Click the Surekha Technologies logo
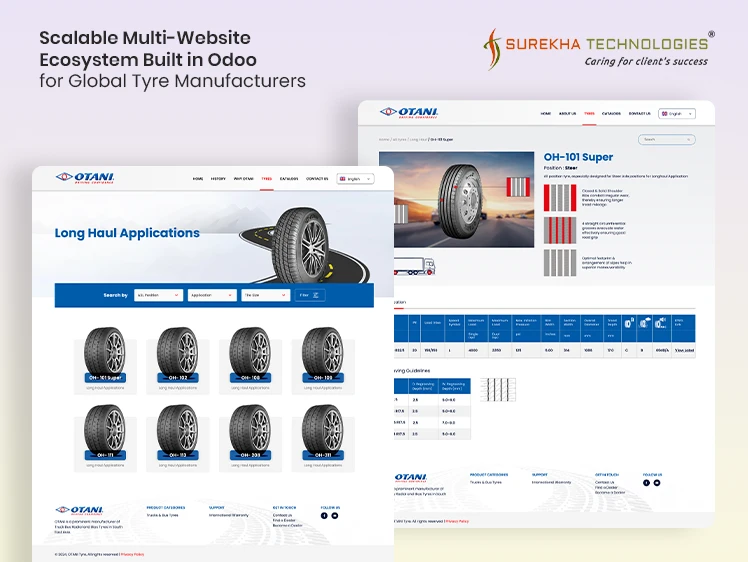Viewport: 748px width, 562px height. coord(598,49)
